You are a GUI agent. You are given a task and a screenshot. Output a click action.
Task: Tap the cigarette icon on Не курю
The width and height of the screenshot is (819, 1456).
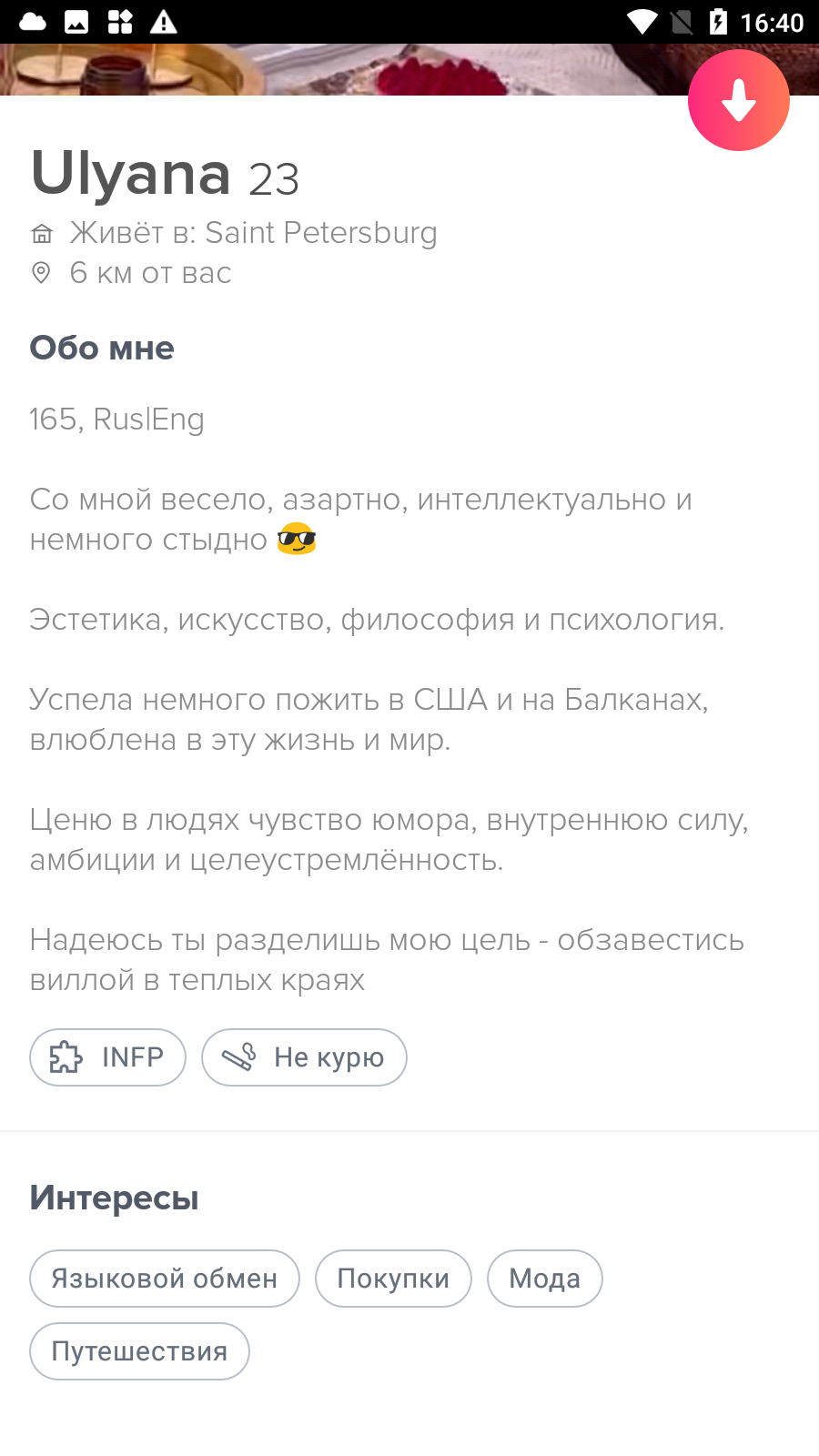[238, 1057]
